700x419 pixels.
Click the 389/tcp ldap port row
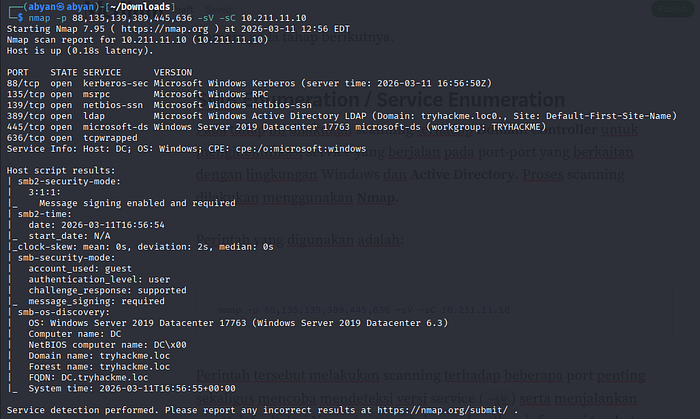342,116
